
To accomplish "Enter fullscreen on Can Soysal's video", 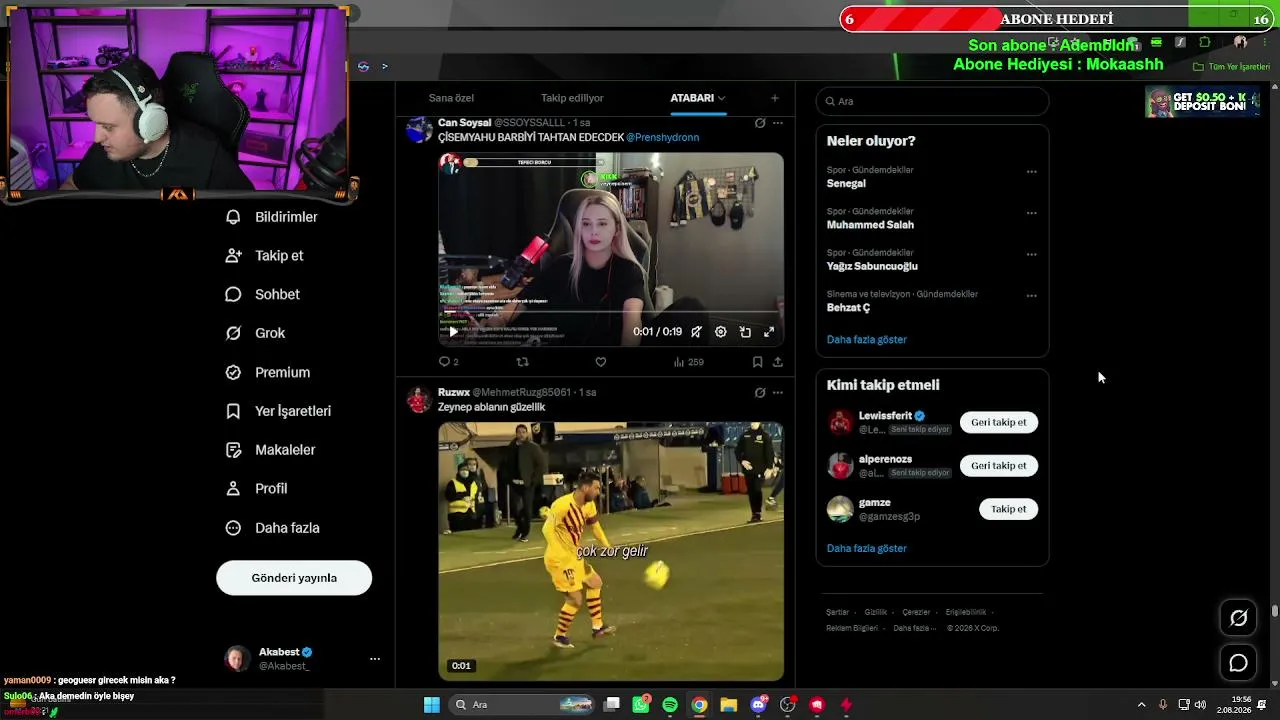I will click(769, 332).
